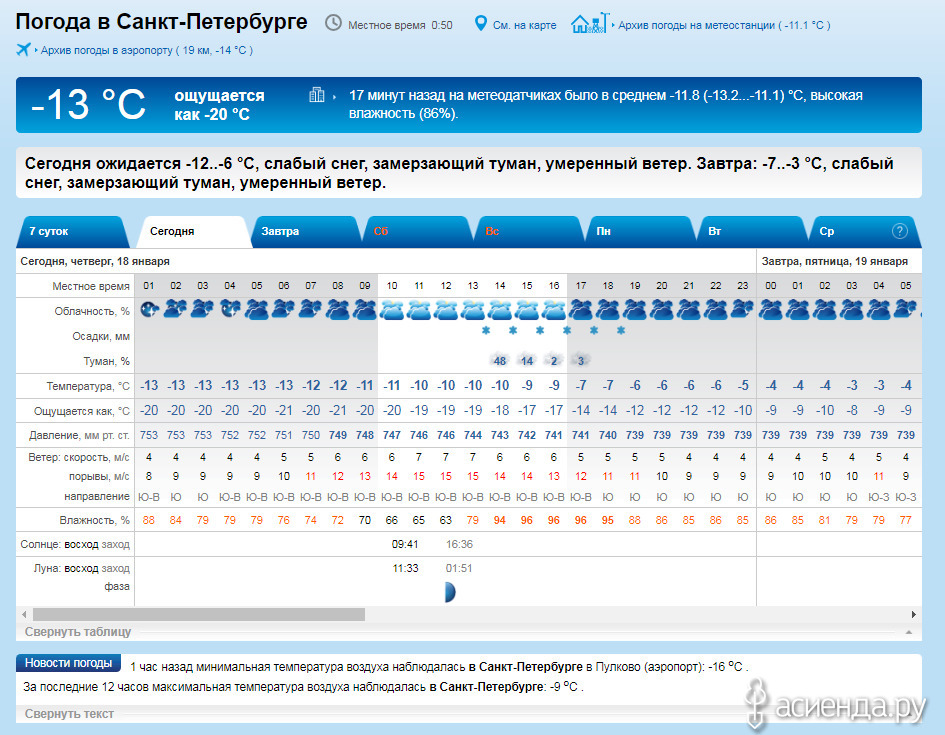Click the moon phase icon
Image resolution: width=945 pixels, height=735 pixels.
(450, 592)
